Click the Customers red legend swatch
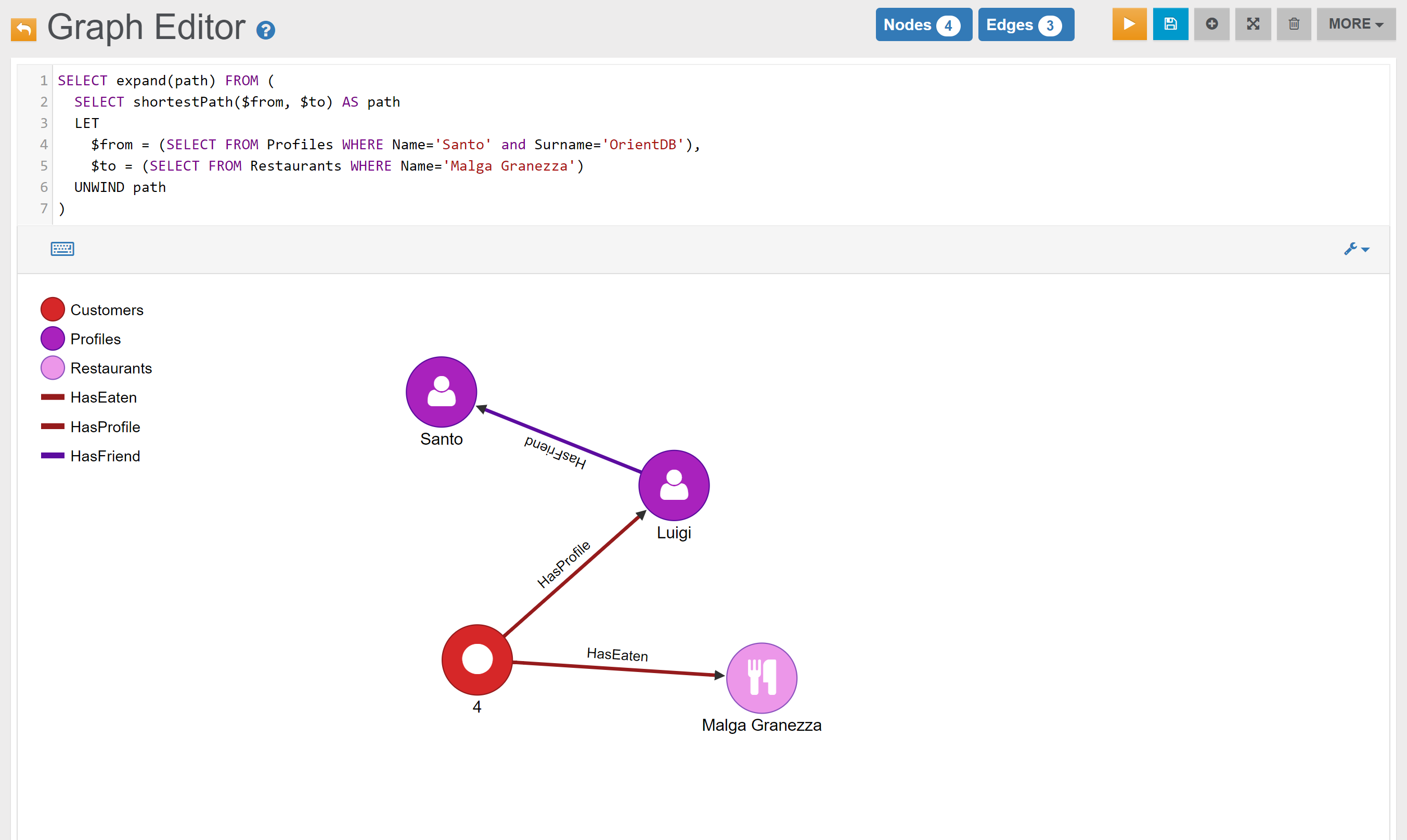1407x840 pixels. coord(53,309)
